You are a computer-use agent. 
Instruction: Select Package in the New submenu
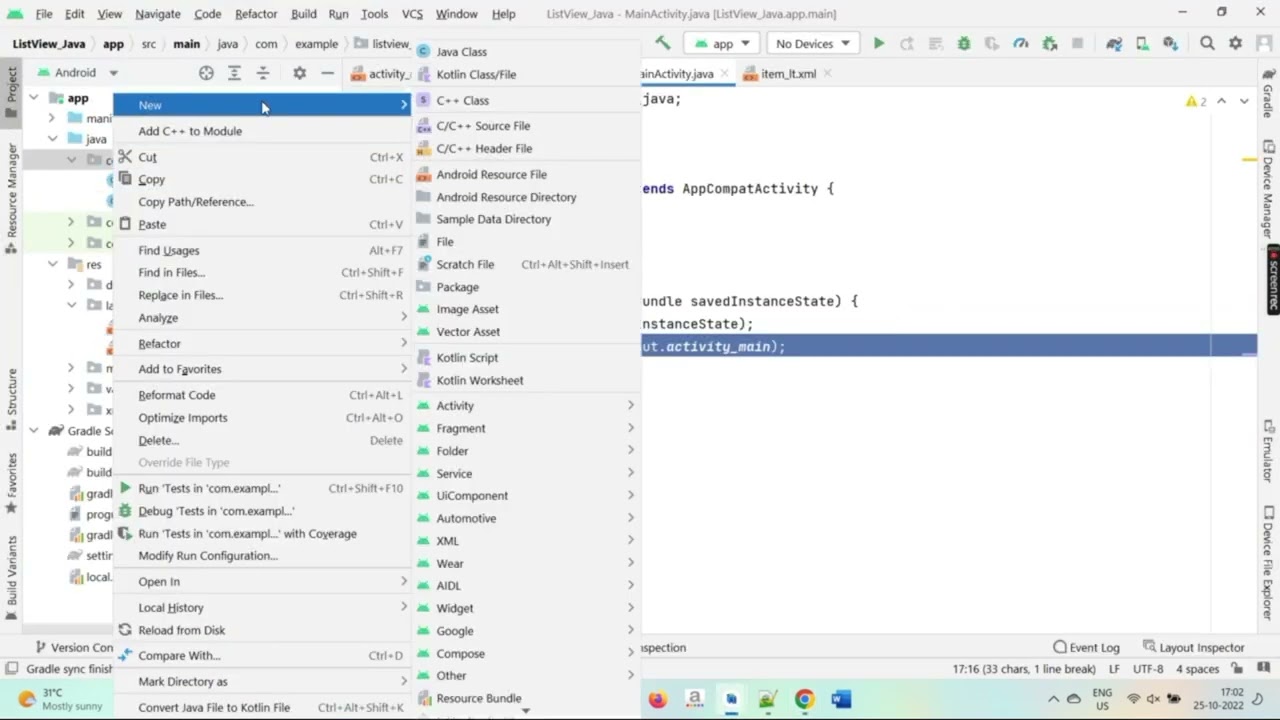tap(527, 287)
